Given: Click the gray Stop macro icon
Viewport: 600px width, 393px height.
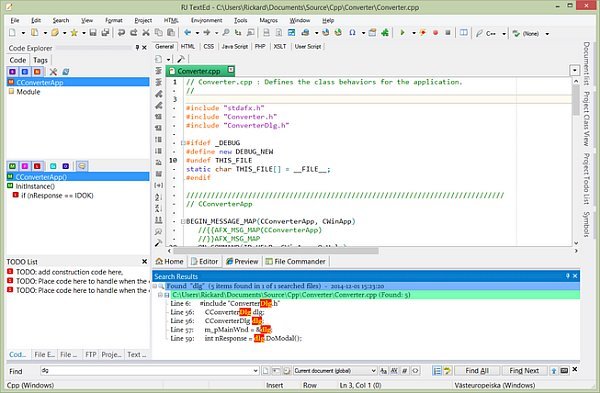Looking at the screenshot, I should [448, 33].
